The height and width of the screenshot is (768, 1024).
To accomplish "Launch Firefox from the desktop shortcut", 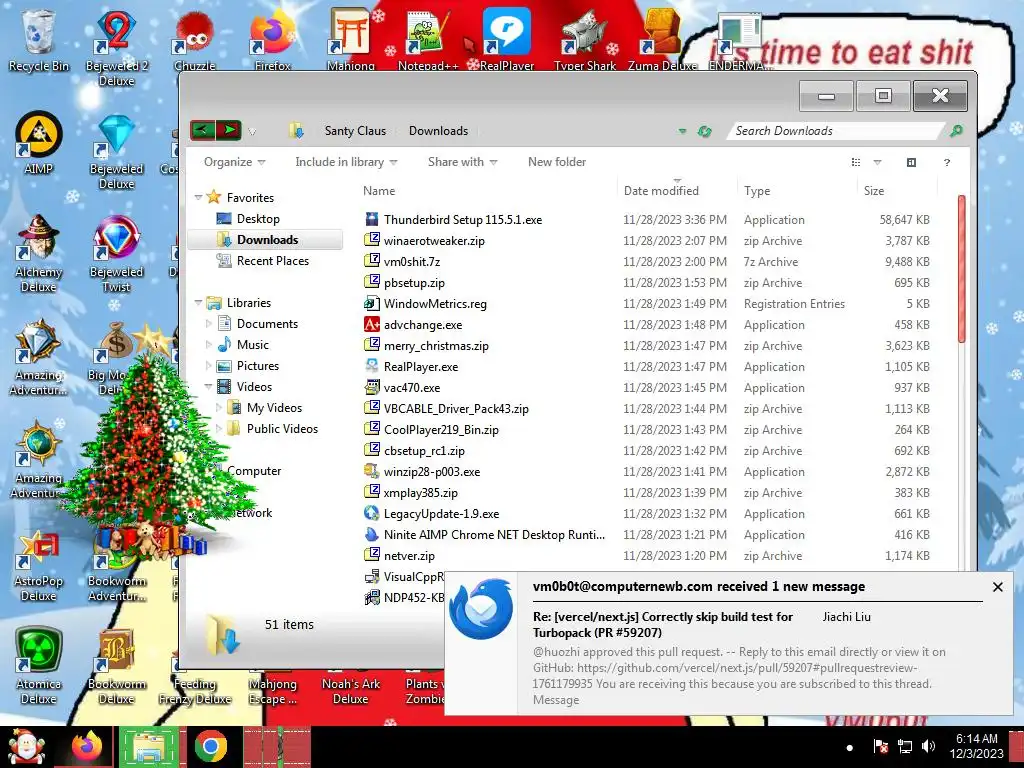I will tap(272, 39).
